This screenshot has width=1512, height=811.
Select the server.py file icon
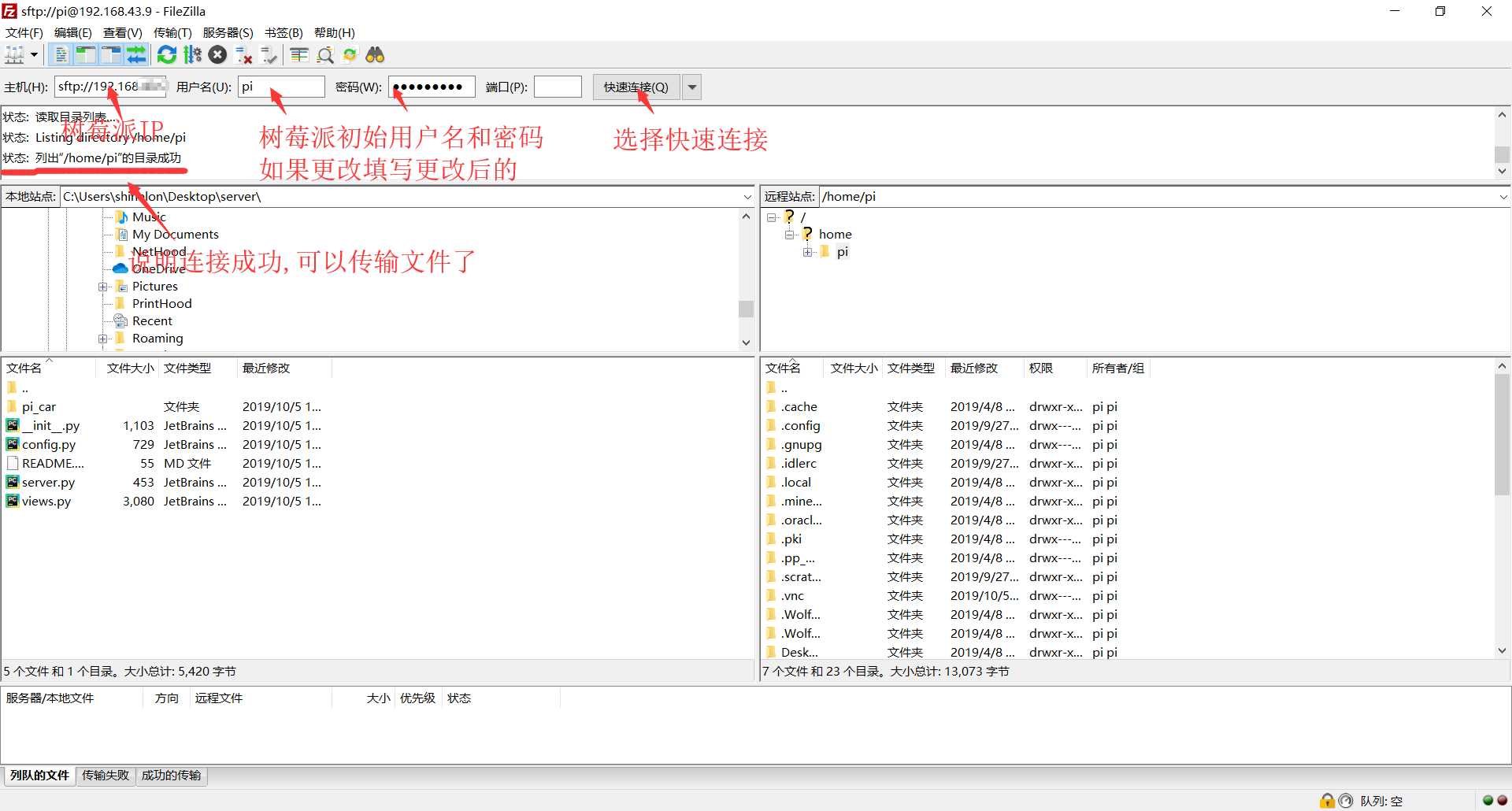click(13, 482)
